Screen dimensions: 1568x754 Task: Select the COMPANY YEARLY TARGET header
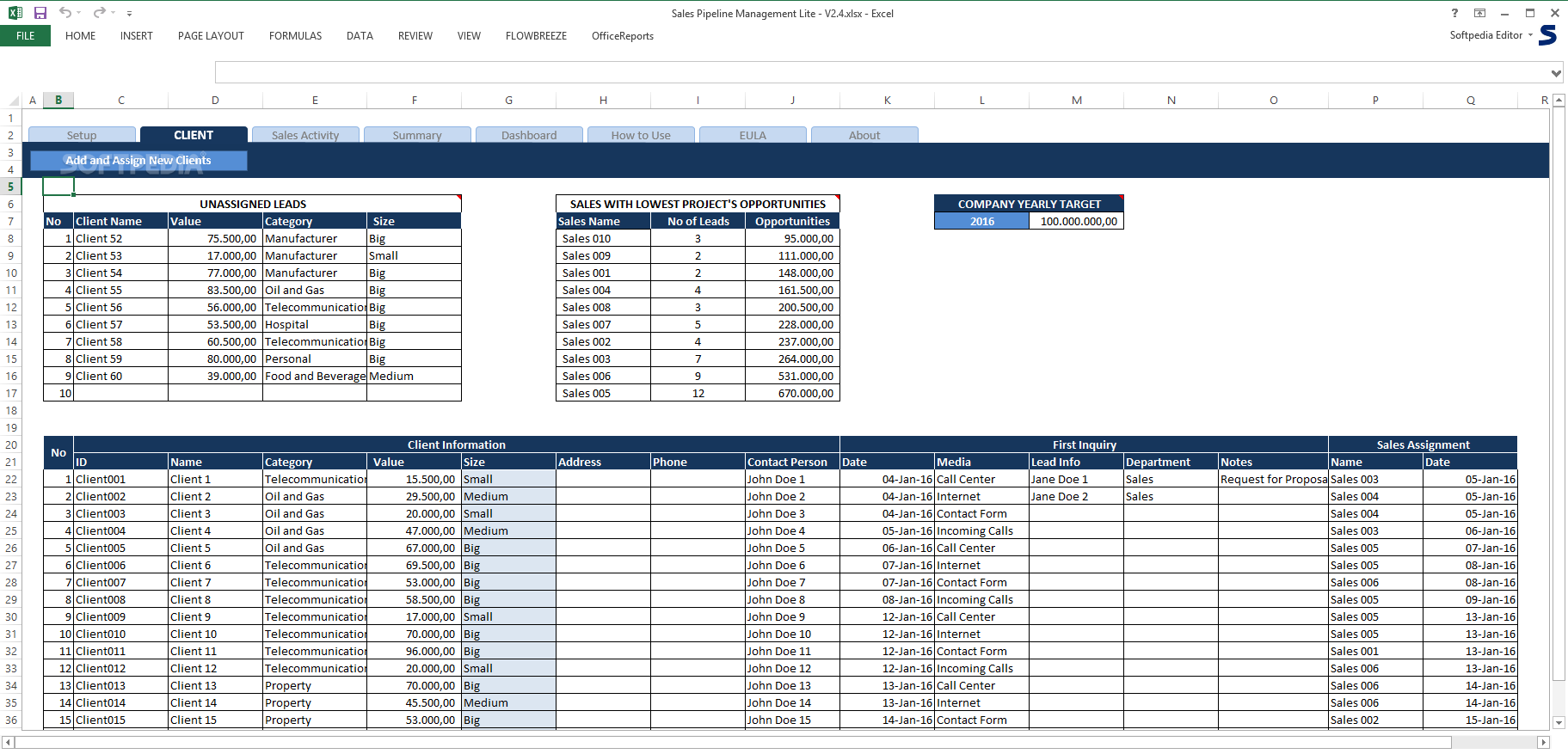[x=1029, y=204]
